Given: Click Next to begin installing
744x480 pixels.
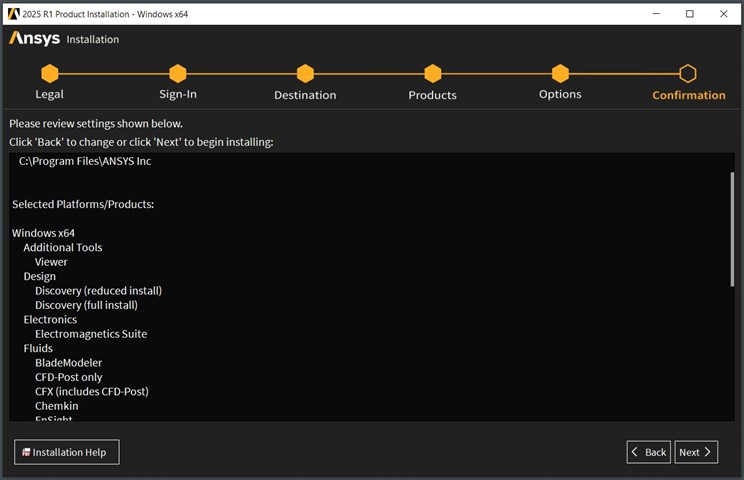Looking at the screenshot, I should (x=696, y=452).
